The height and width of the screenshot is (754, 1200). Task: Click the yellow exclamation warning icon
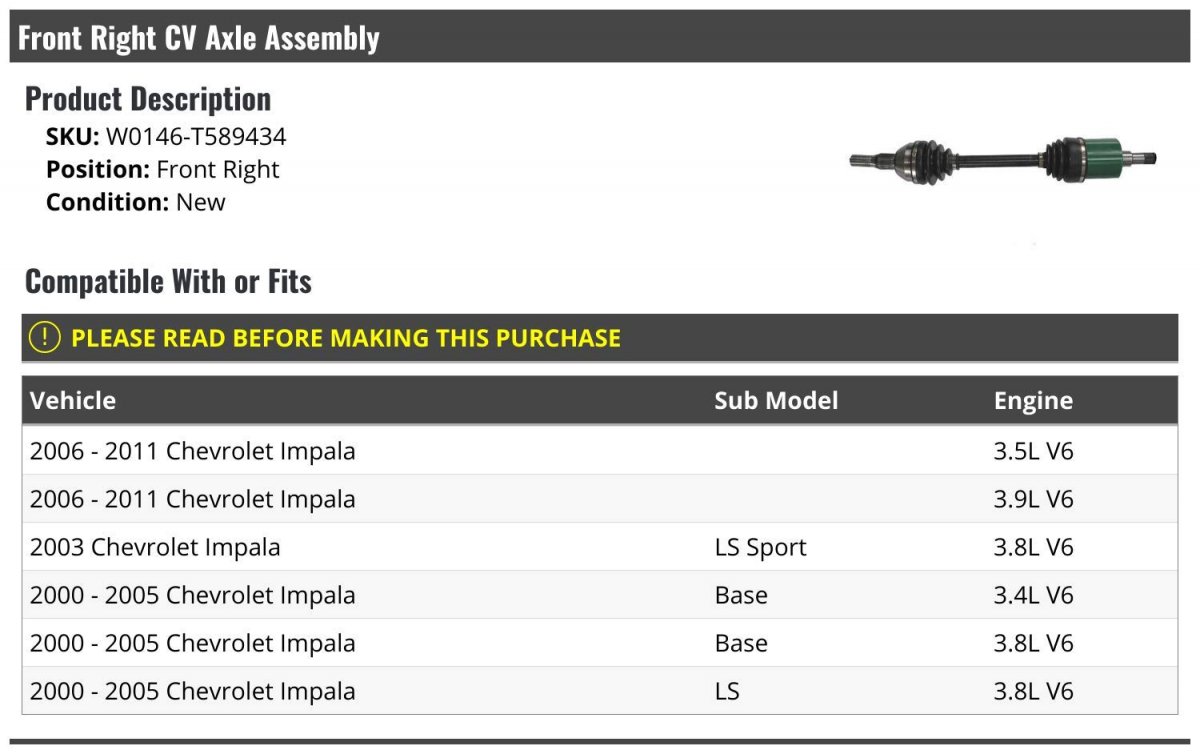click(x=45, y=337)
